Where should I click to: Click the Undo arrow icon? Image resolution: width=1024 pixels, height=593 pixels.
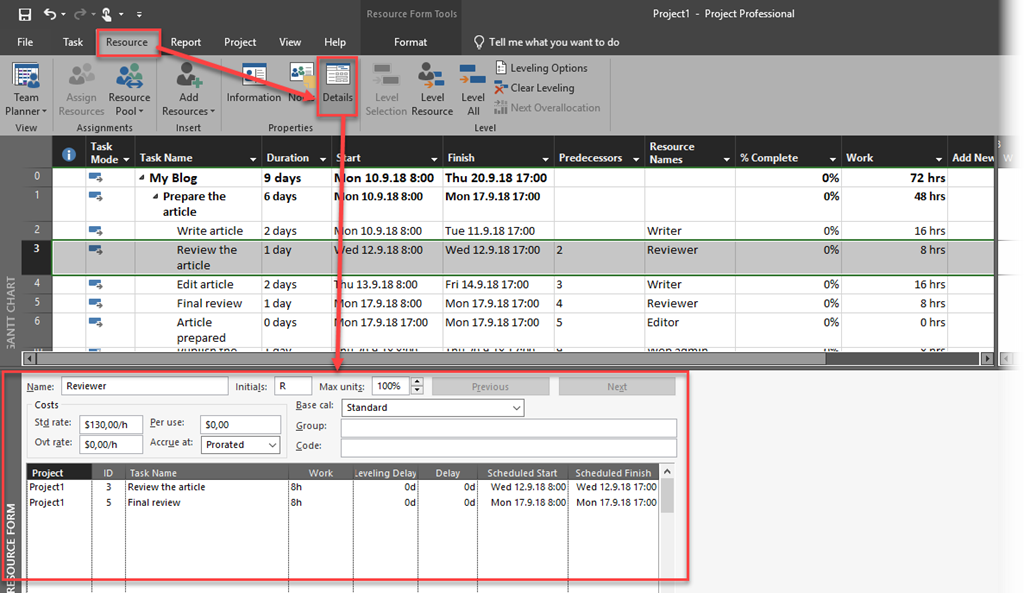50,14
